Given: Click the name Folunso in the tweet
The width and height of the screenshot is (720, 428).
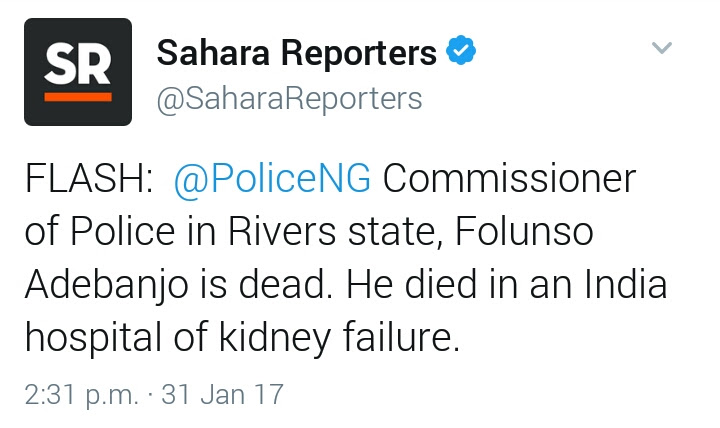Looking at the screenshot, I should (524, 231).
